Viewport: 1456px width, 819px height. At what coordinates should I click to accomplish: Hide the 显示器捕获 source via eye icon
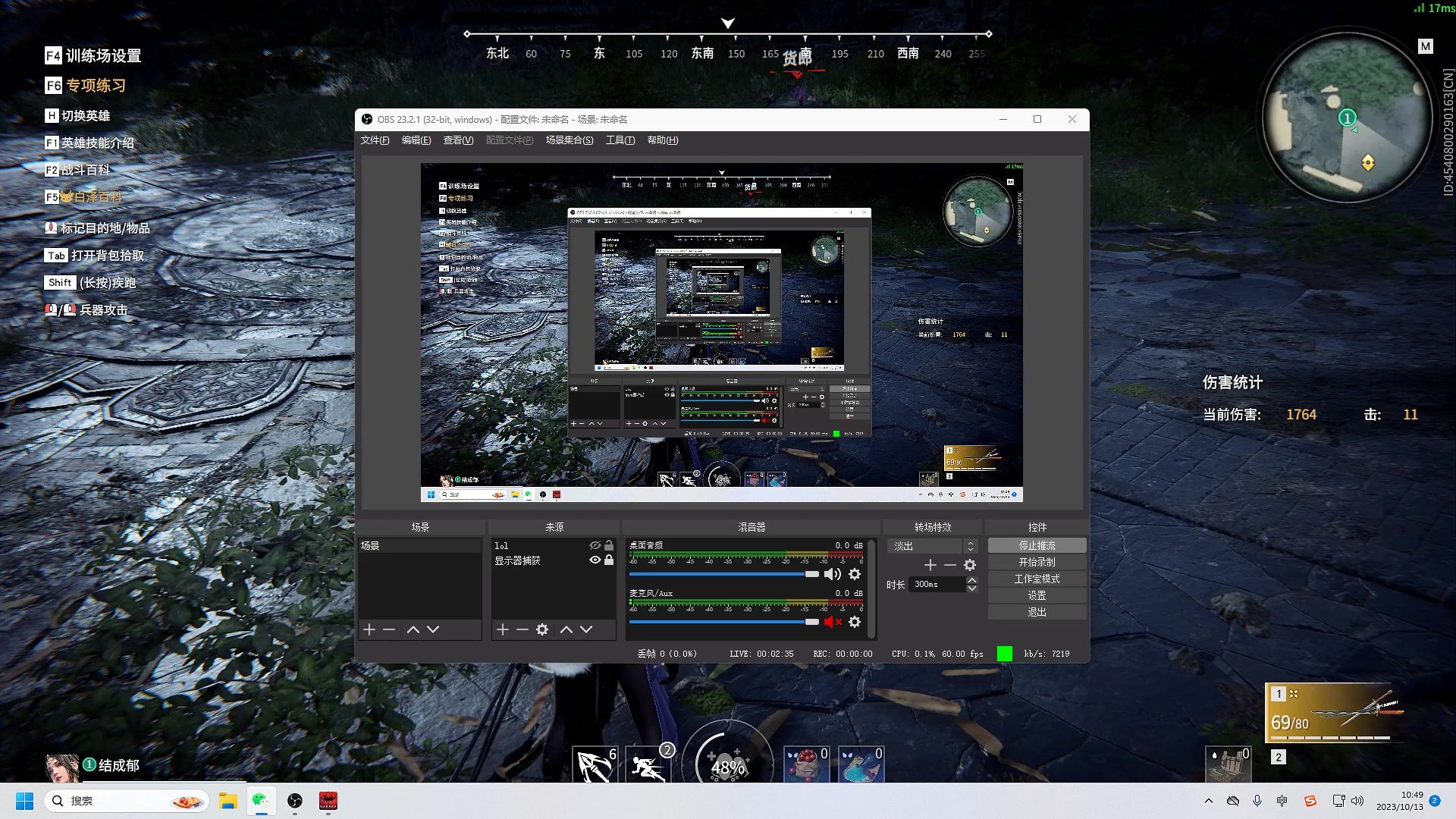tap(595, 560)
